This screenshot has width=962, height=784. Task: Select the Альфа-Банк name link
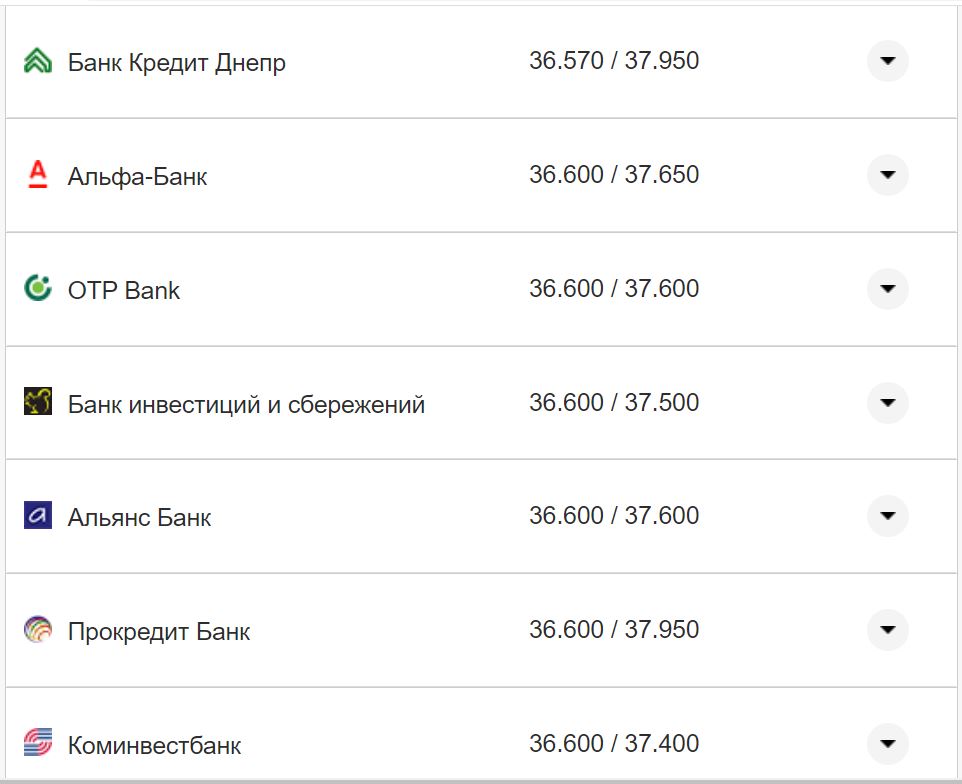coord(136,176)
